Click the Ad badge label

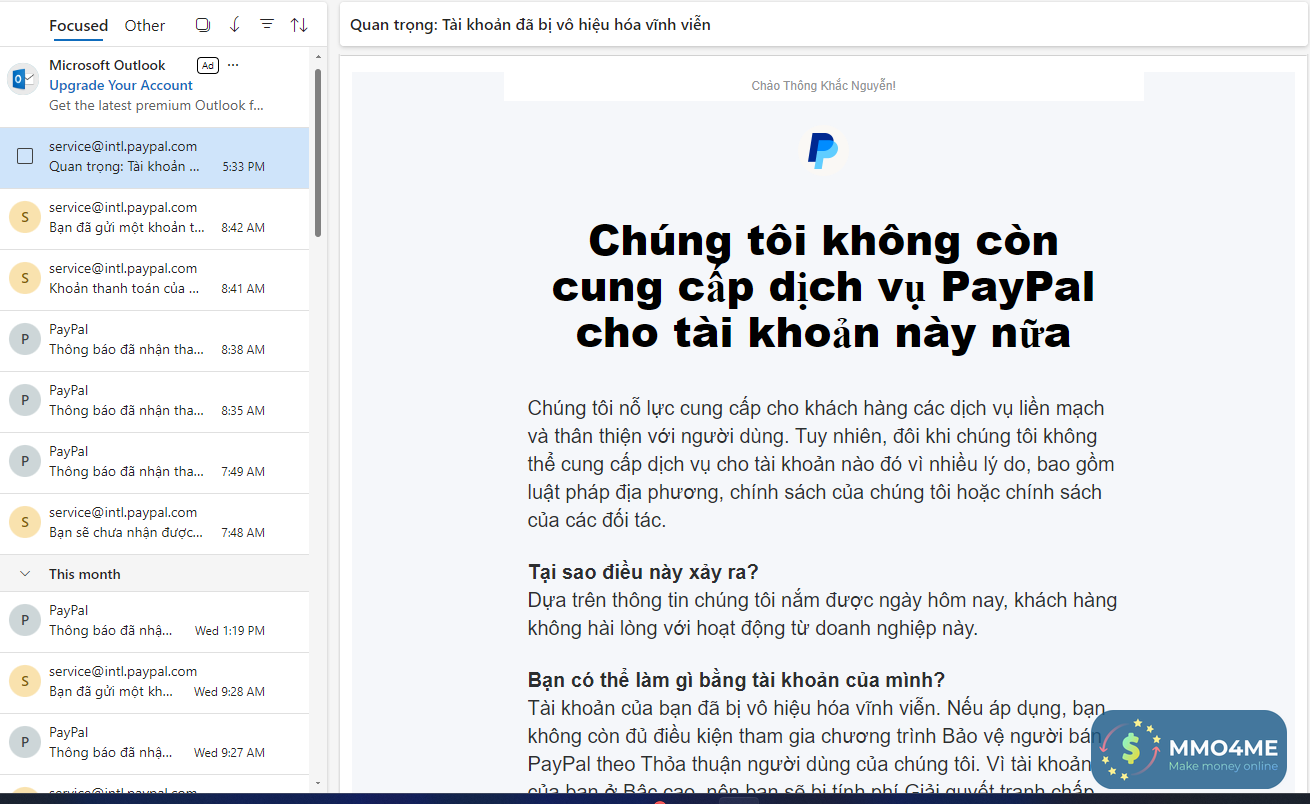pos(208,65)
